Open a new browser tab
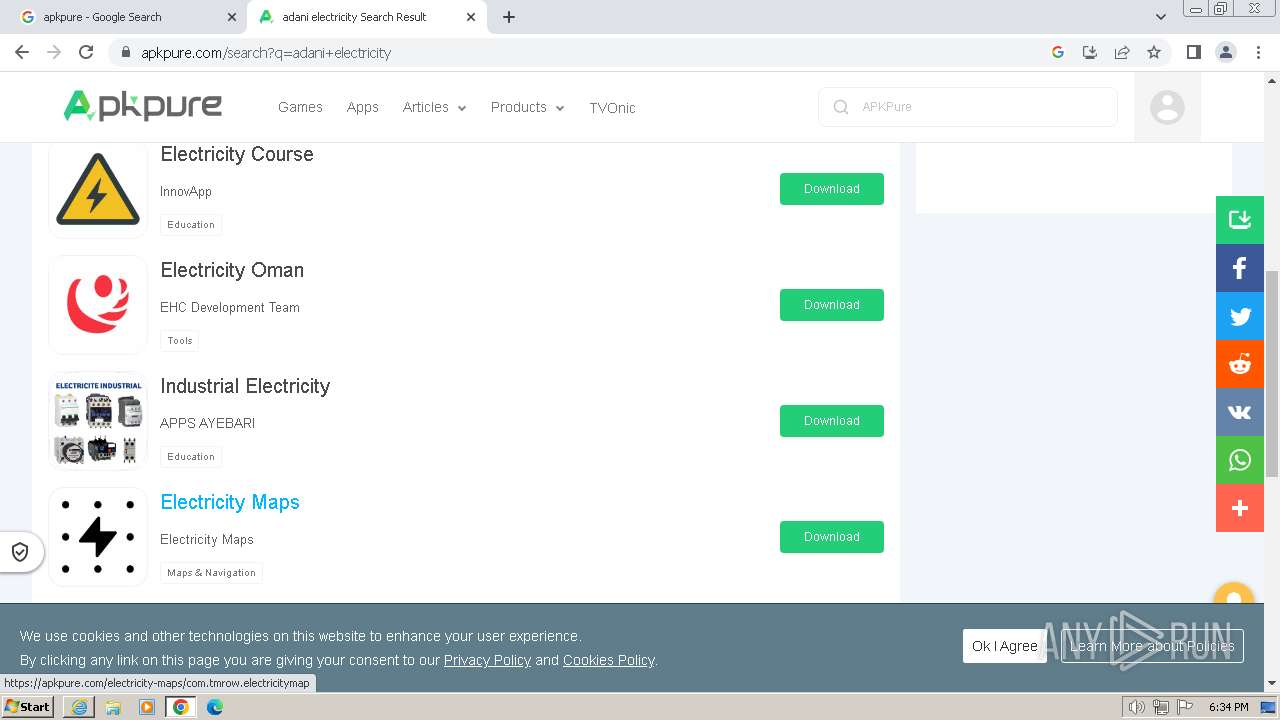 pyautogui.click(x=509, y=17)
